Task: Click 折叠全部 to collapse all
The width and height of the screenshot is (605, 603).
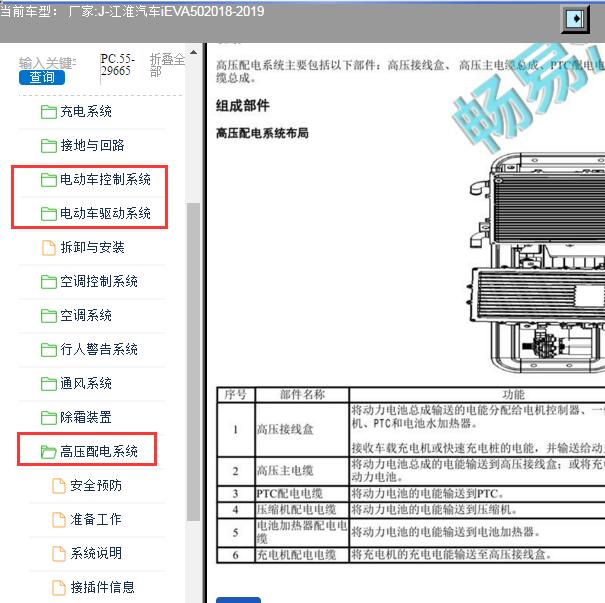Action: 167,65
